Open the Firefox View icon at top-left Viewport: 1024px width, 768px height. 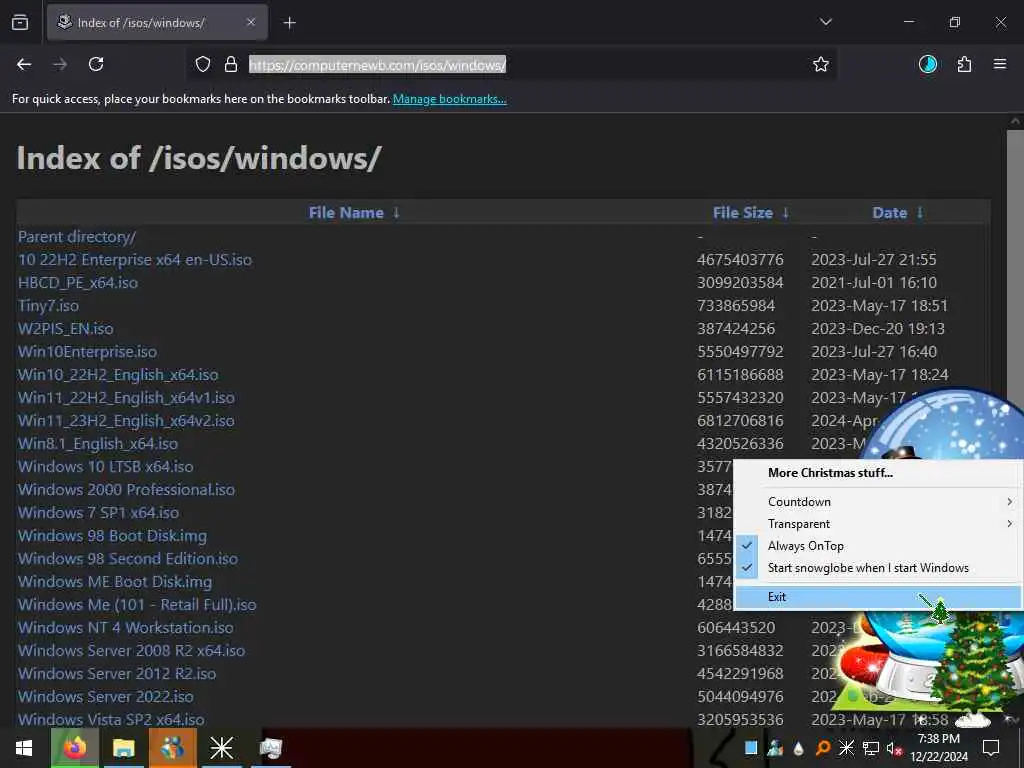pyautogui.click(x=20, y=22)
